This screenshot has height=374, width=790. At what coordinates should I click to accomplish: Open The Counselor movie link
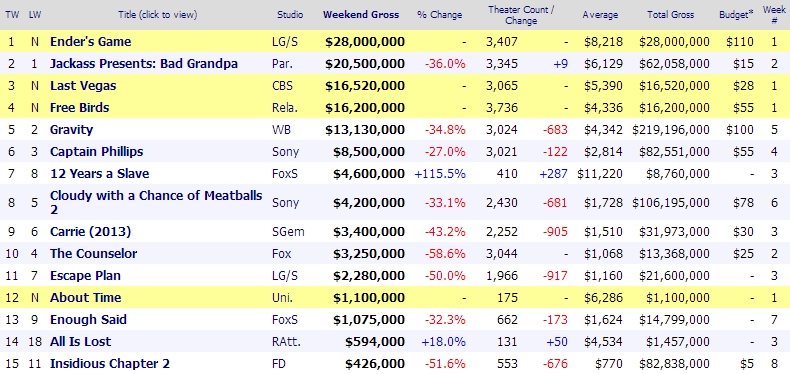click(x=93, y=253)
